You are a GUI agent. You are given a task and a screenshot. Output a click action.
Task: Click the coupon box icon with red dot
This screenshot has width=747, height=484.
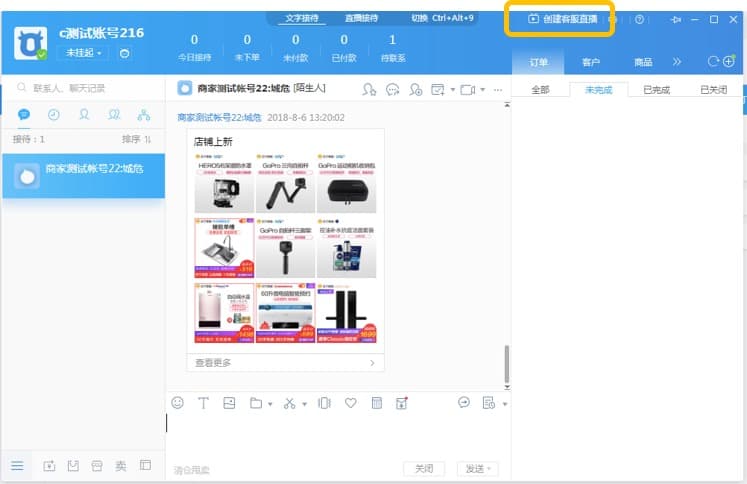point(402,403)
